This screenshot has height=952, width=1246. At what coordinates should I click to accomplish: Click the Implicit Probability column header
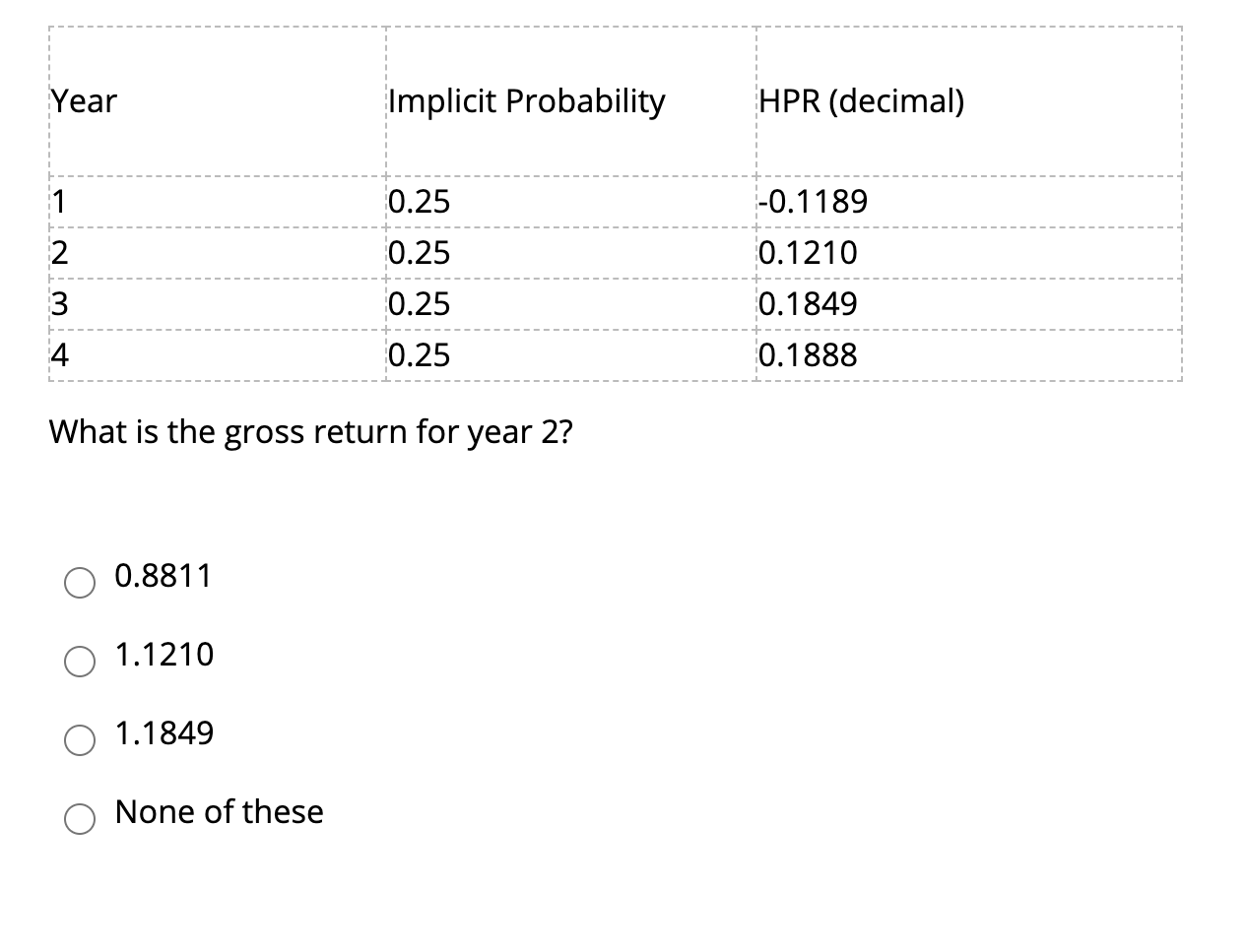point(525,100)
